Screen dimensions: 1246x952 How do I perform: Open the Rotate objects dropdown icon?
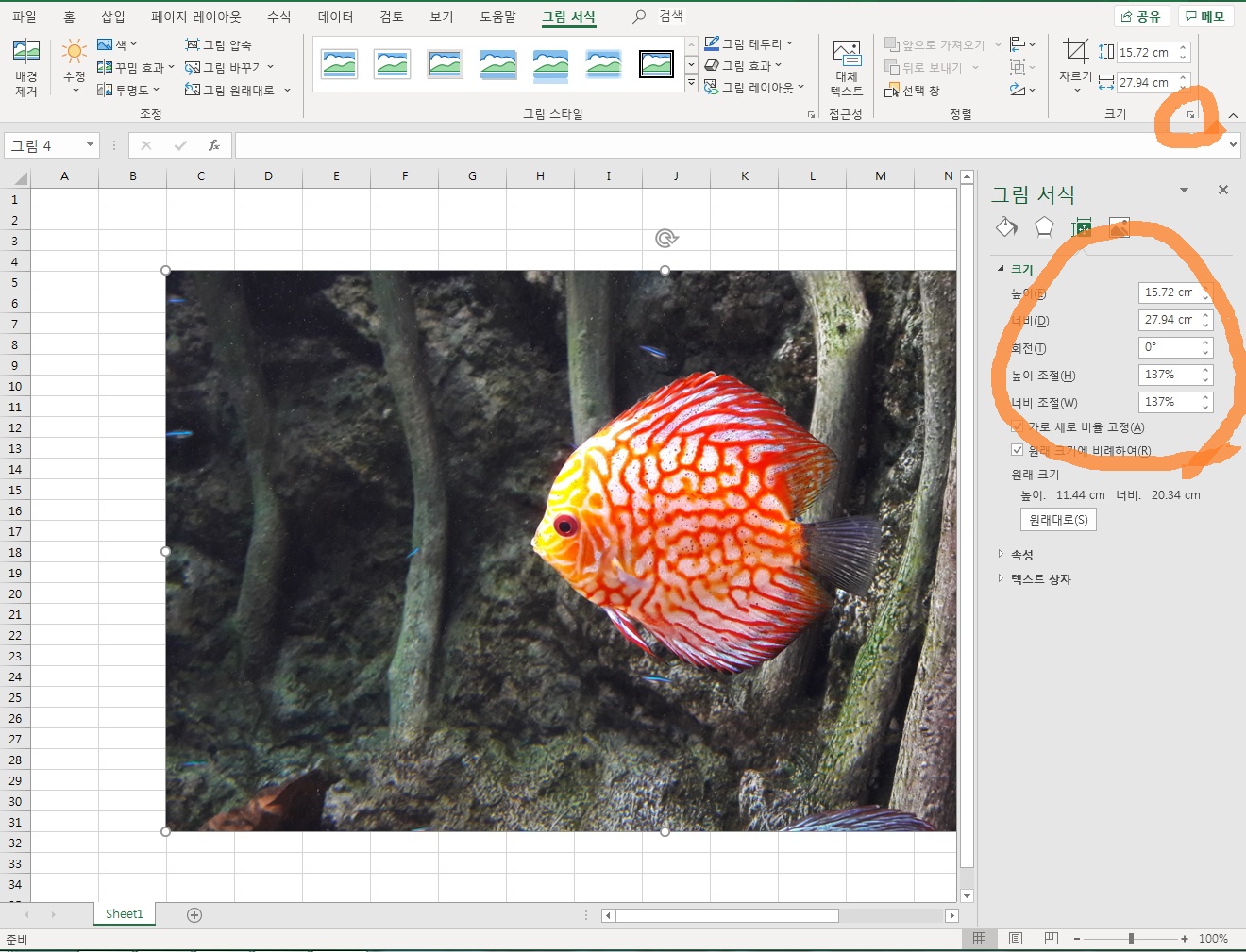click(1022, 90)
